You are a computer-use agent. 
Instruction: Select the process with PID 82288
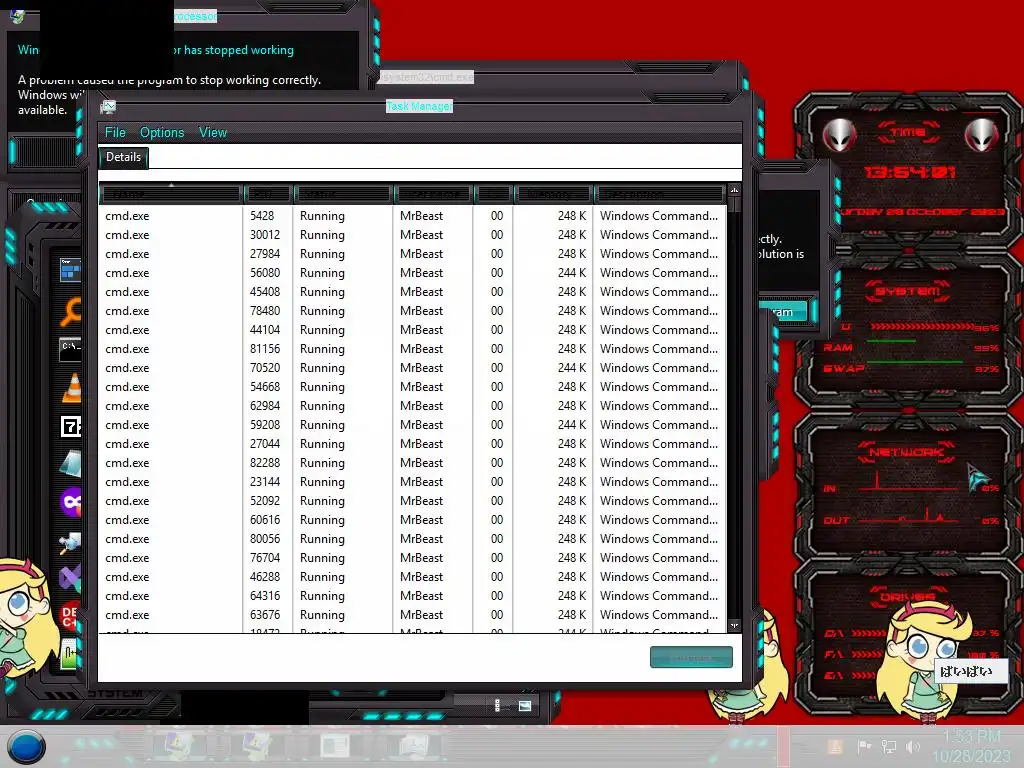[x=412, y=462]
